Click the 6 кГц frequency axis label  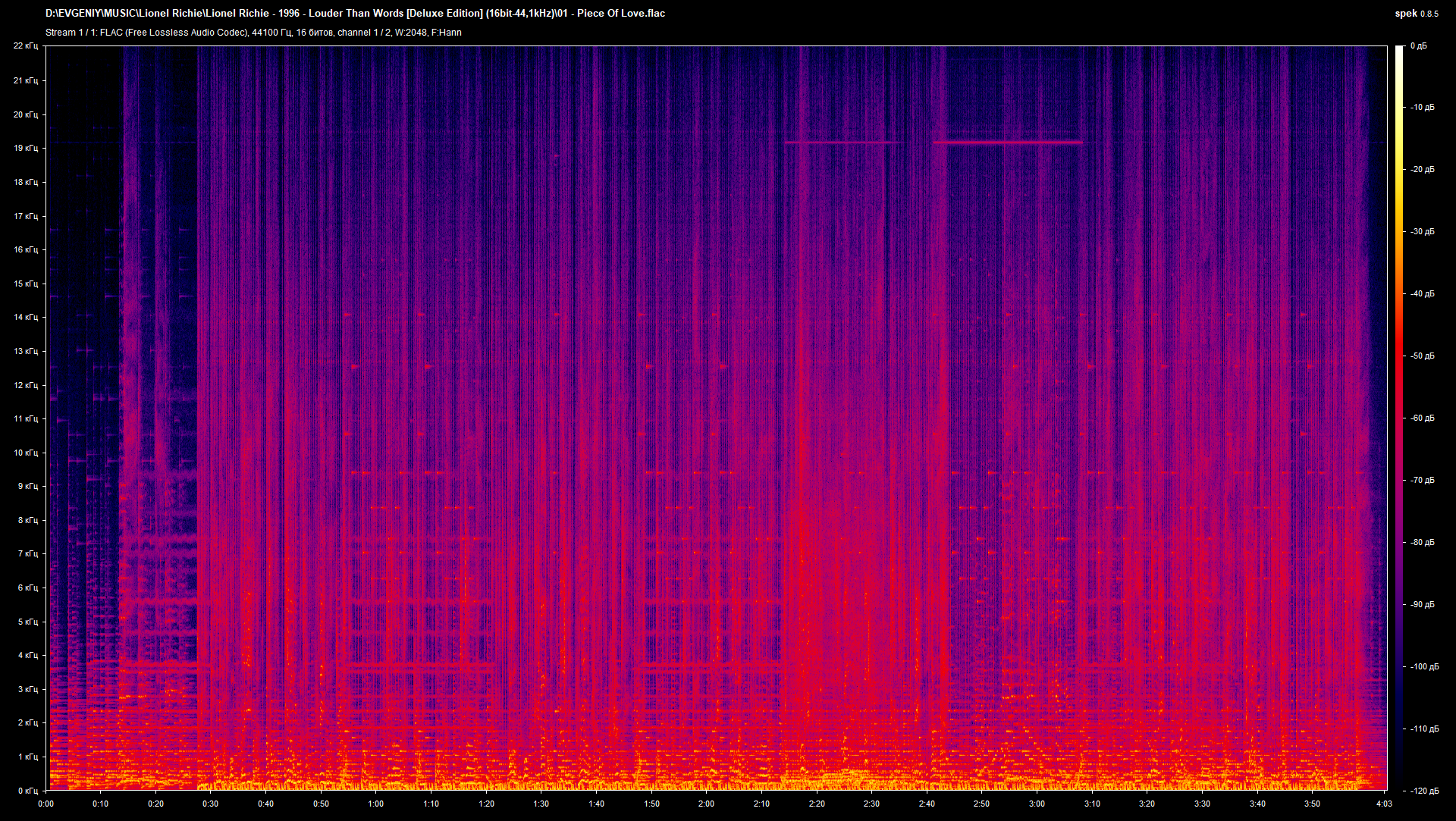[x=28, y=588]
